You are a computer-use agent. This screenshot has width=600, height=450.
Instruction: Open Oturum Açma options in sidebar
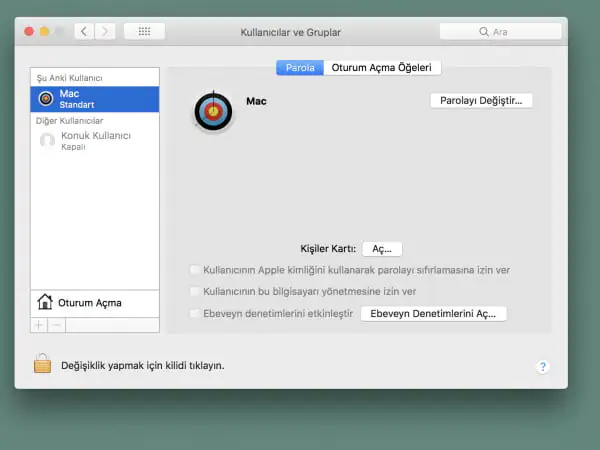(x=95, y=303)
